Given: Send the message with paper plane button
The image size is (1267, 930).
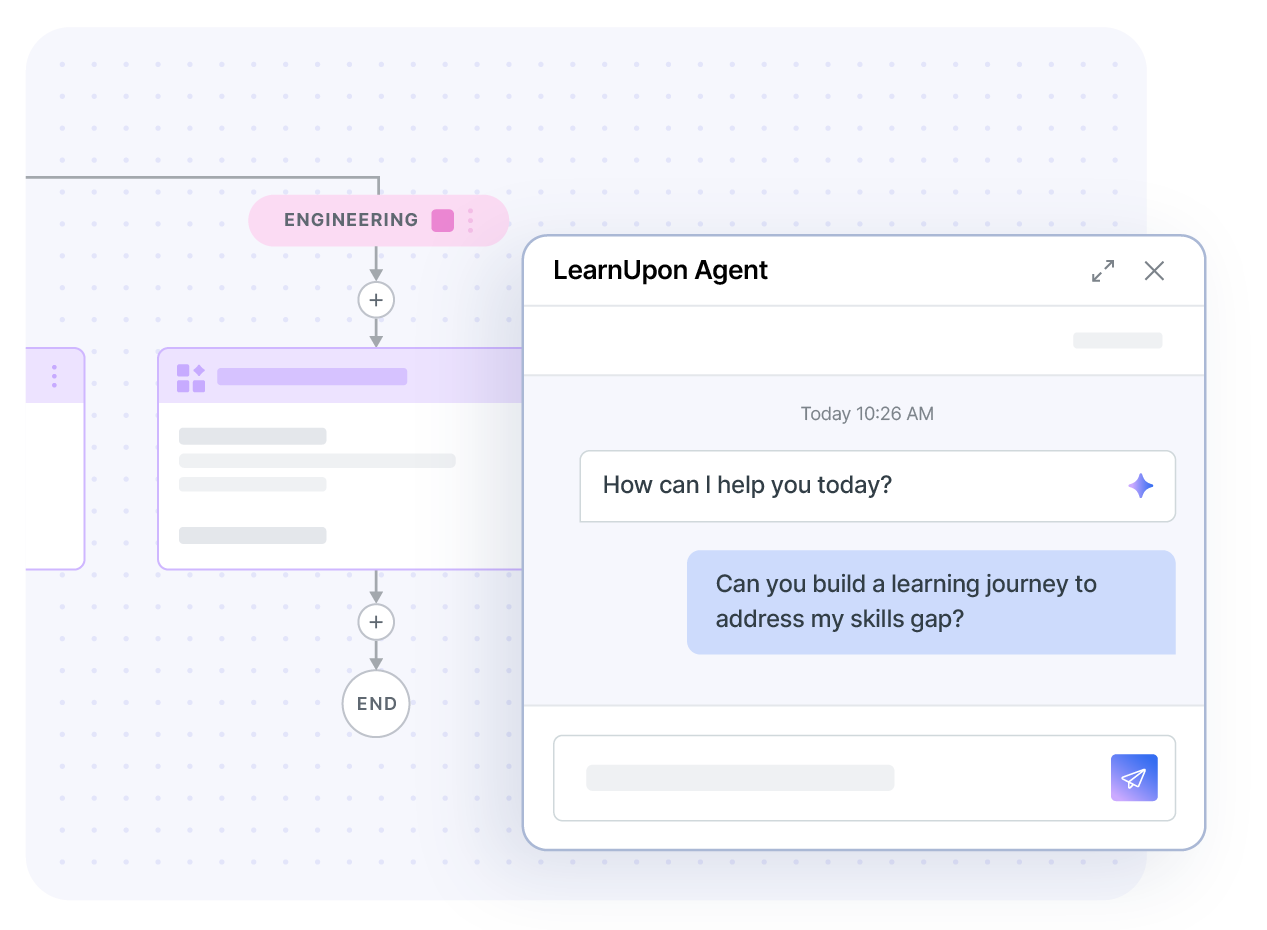Looking at the screenshot, I should click(1134, 778).
